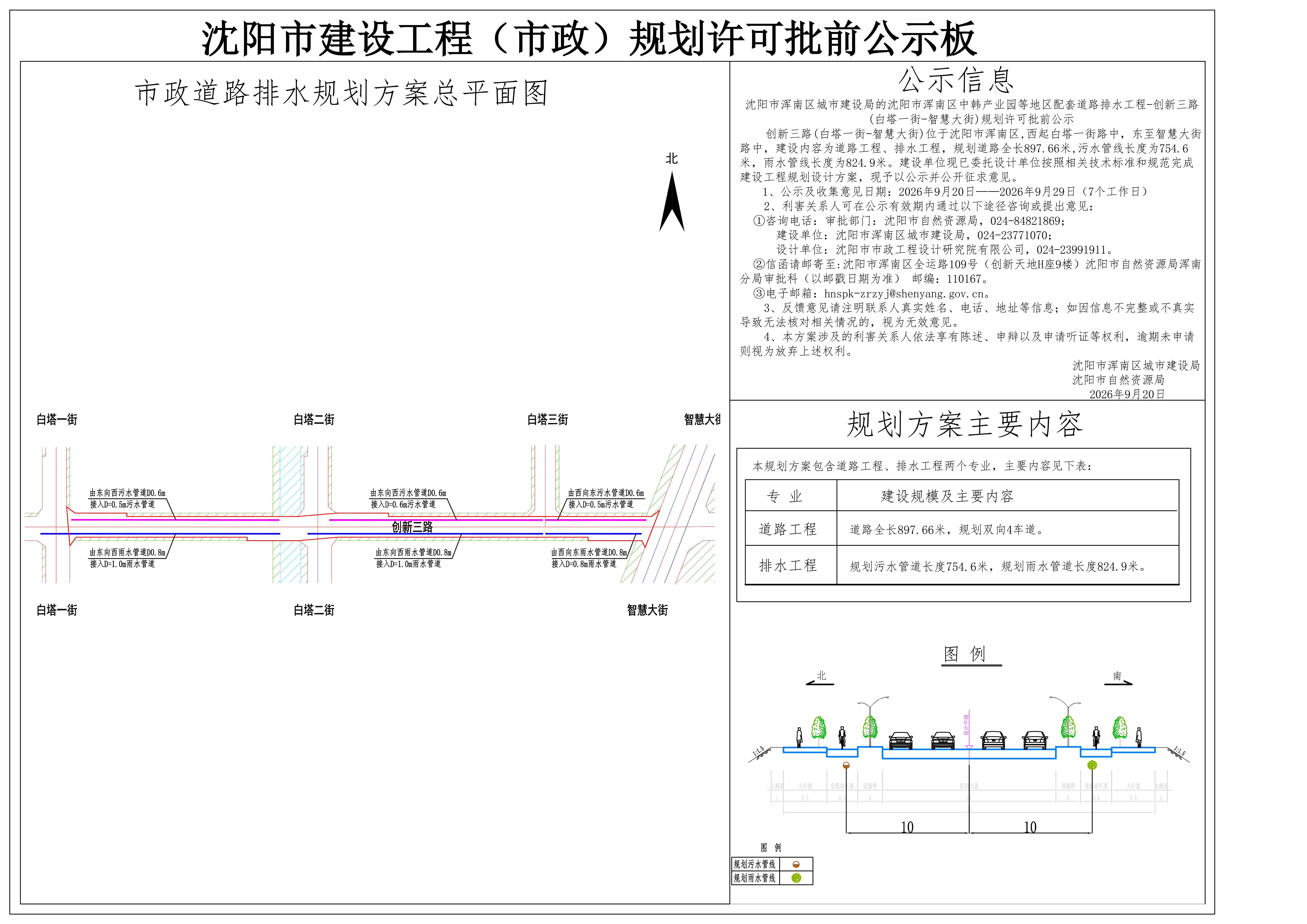The image size is (1307, 924).
Task: Click the 公示信息 heading
Action: tap(956, 80)
